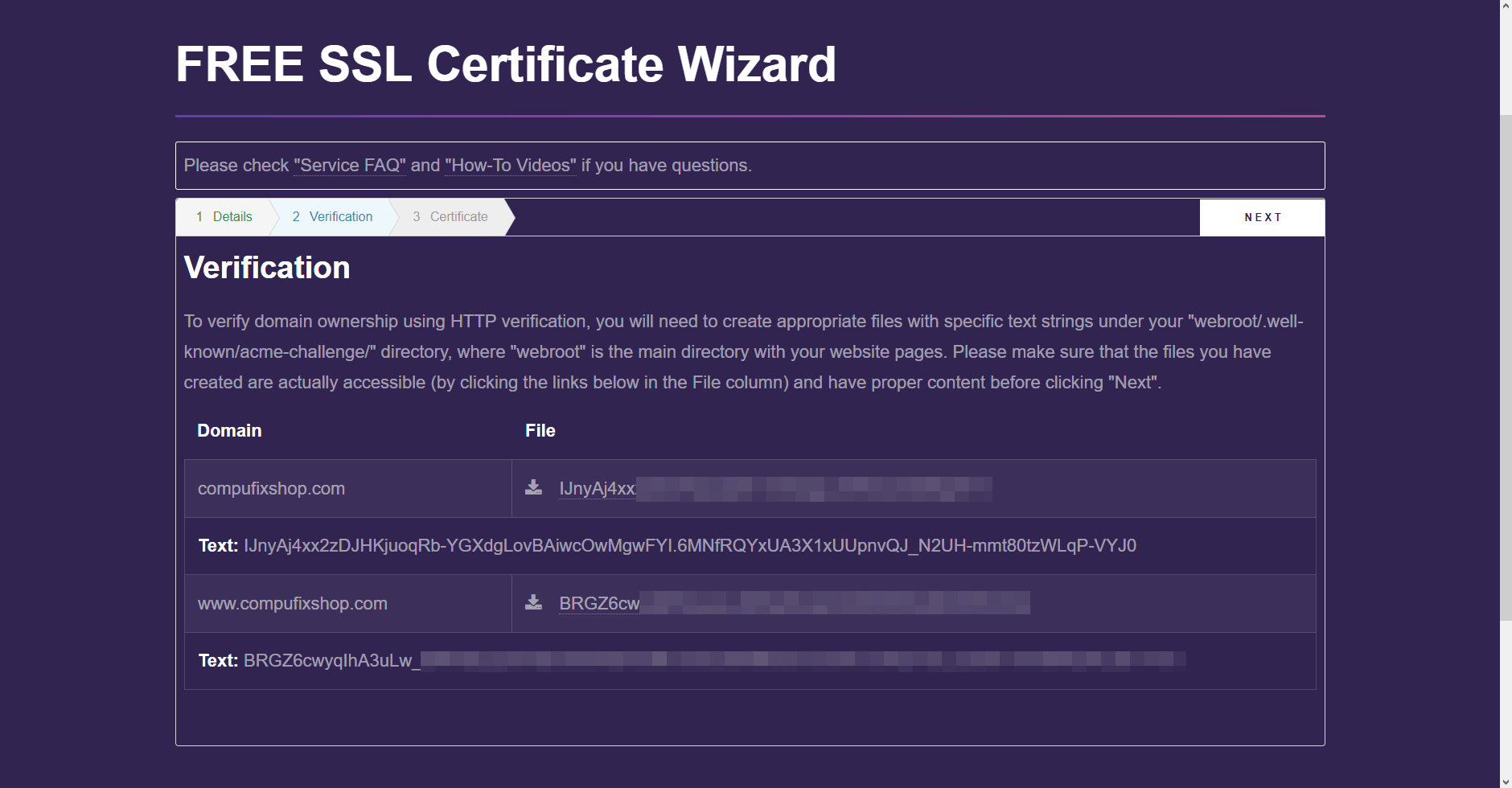Viewport: 1512px width, 788px height.
Task: Click the NEXT button
Action: pos(1262,217)
